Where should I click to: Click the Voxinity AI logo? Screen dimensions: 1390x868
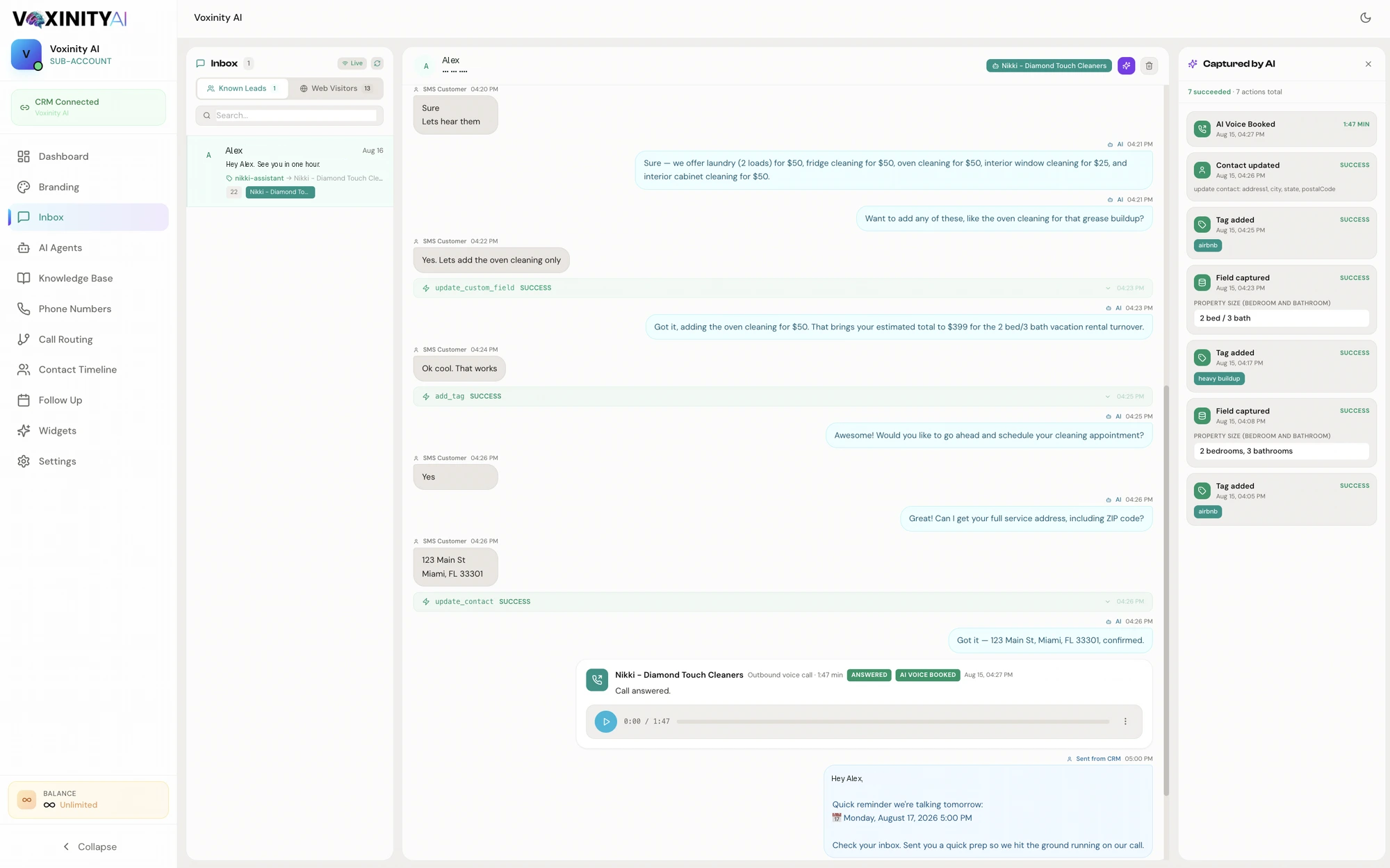69,19
